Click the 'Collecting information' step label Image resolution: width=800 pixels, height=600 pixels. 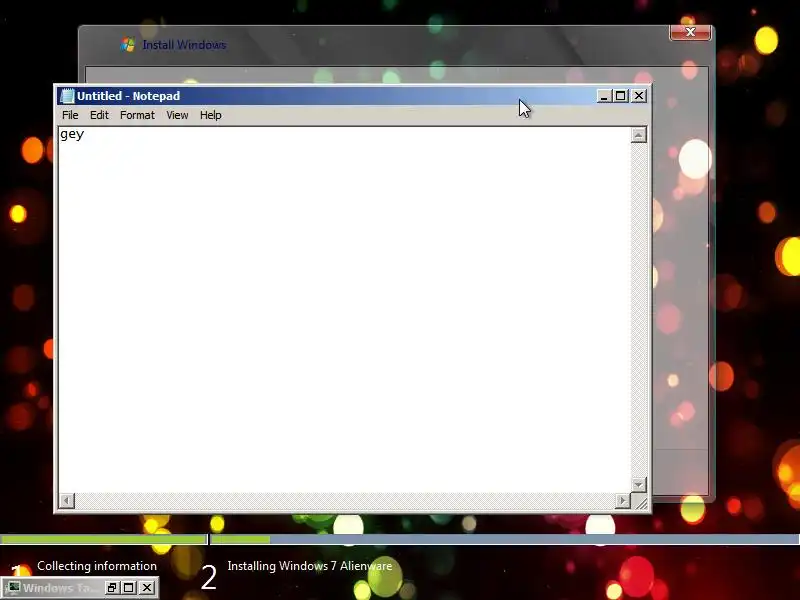coord(97,566)
